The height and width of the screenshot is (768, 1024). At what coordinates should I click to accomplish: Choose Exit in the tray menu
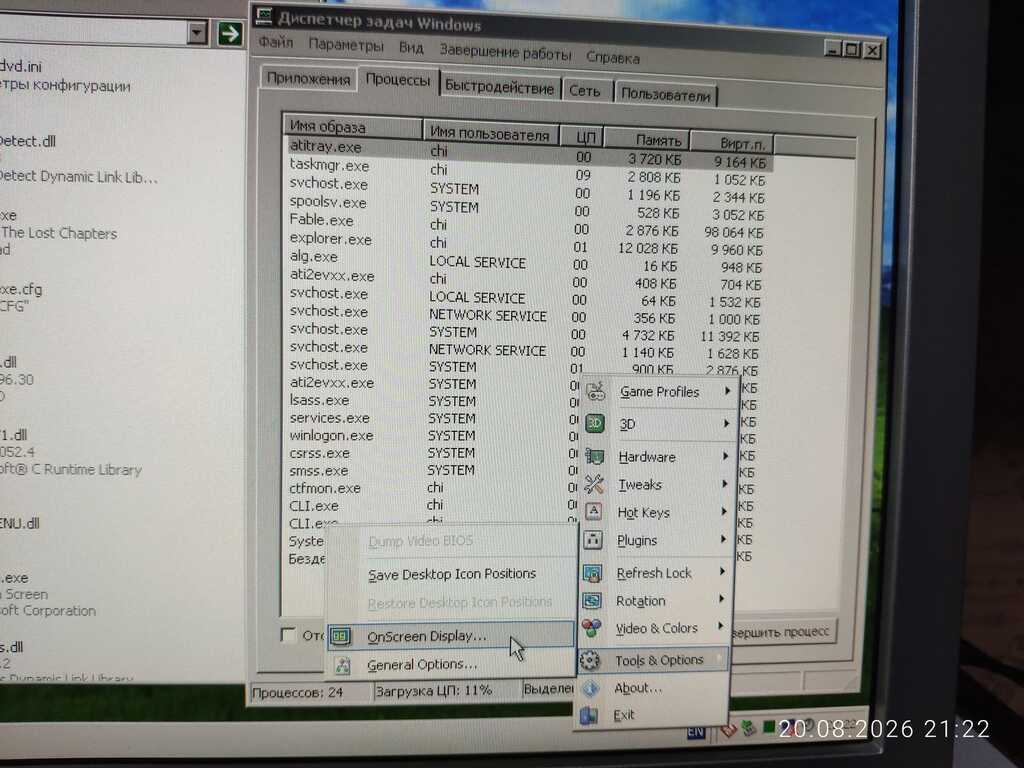624,715
